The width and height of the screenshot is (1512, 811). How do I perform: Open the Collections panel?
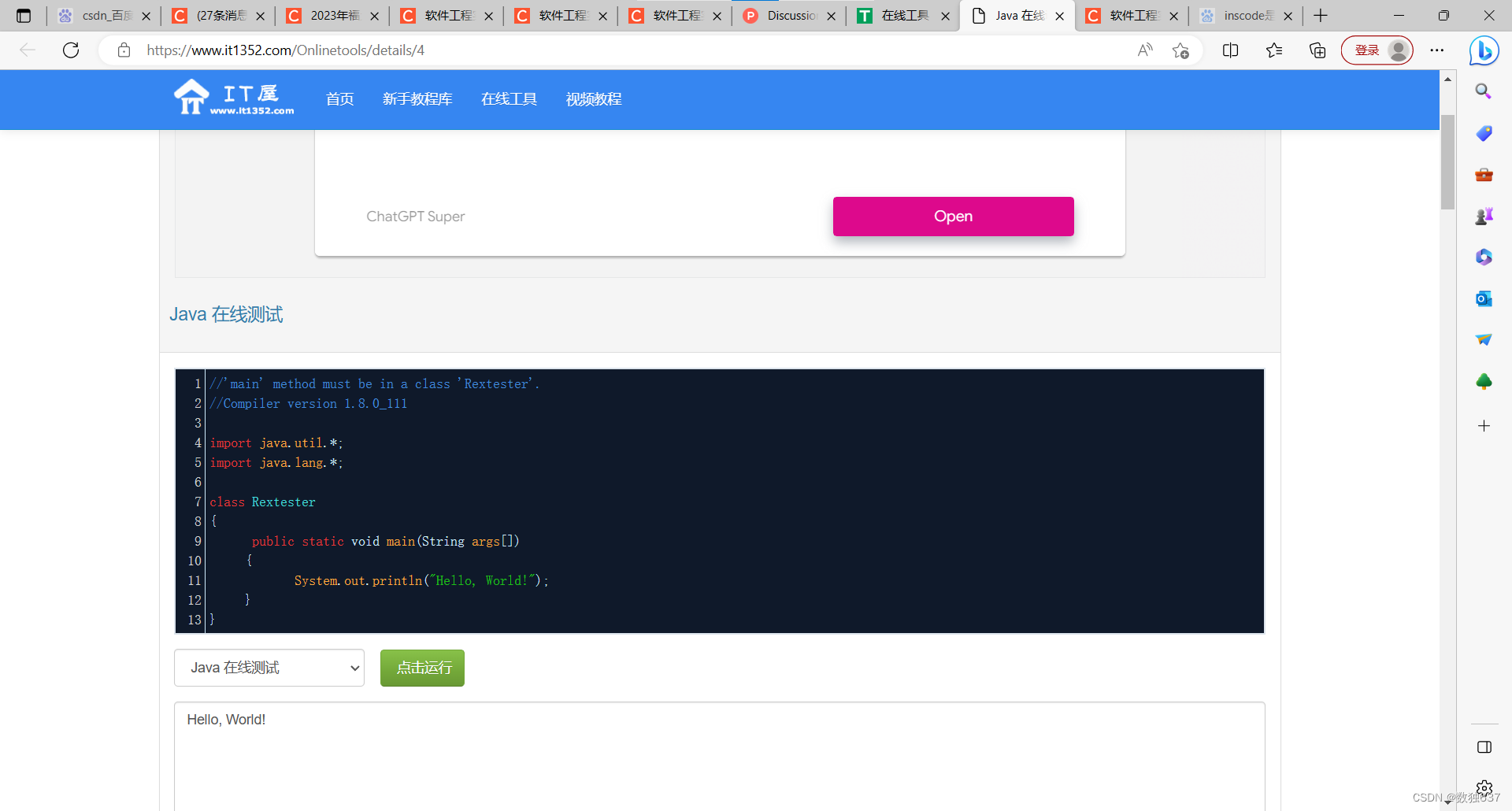(x=1317, y=50)
